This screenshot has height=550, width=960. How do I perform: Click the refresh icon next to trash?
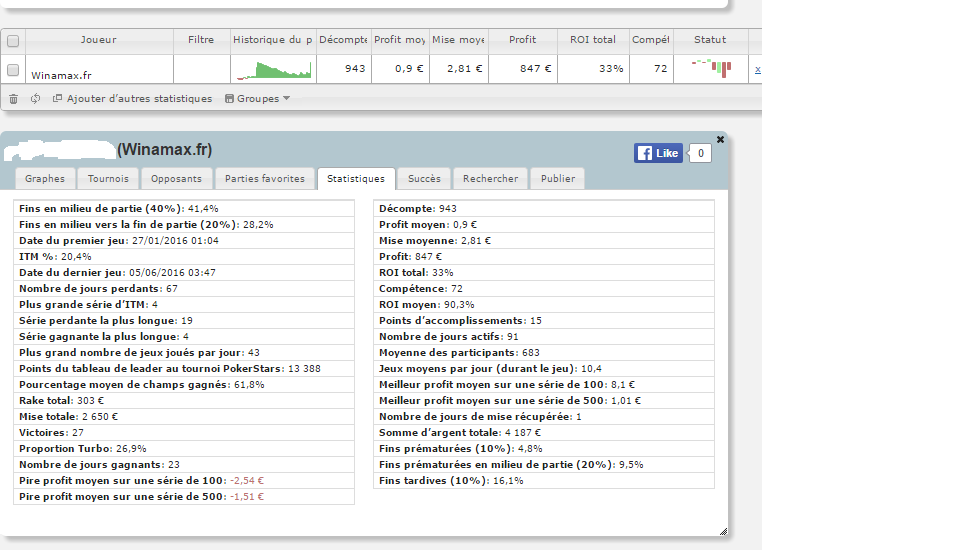click(36, 99)
